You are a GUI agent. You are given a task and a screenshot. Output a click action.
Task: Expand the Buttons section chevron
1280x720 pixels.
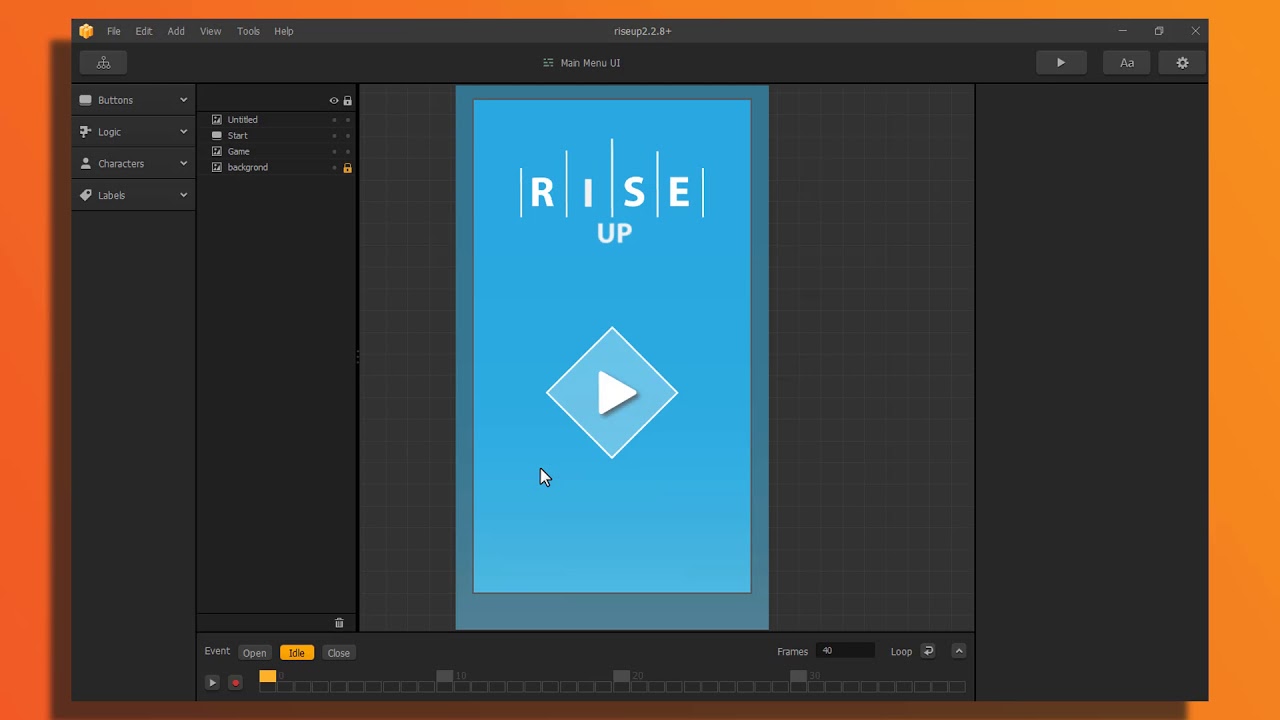click(x=183, y=100)
